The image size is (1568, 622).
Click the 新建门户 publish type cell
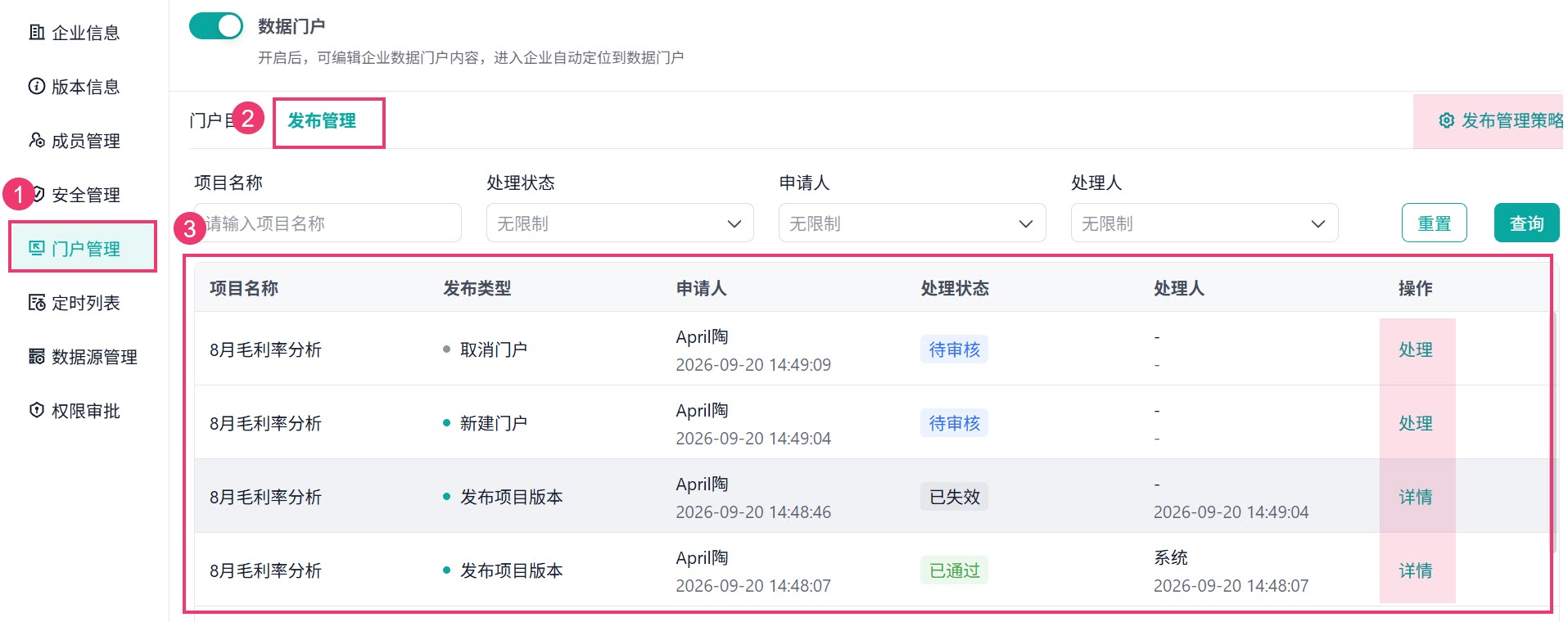pos(485,423)
